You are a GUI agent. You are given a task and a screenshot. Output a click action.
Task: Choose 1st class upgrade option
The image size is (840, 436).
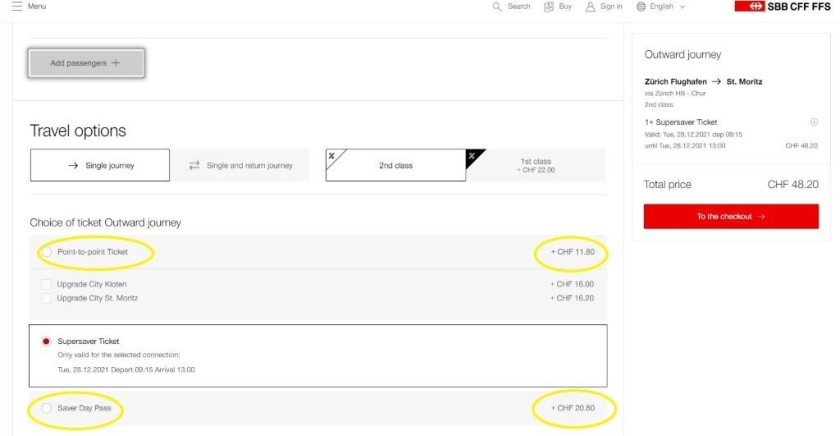pos(536,165)
